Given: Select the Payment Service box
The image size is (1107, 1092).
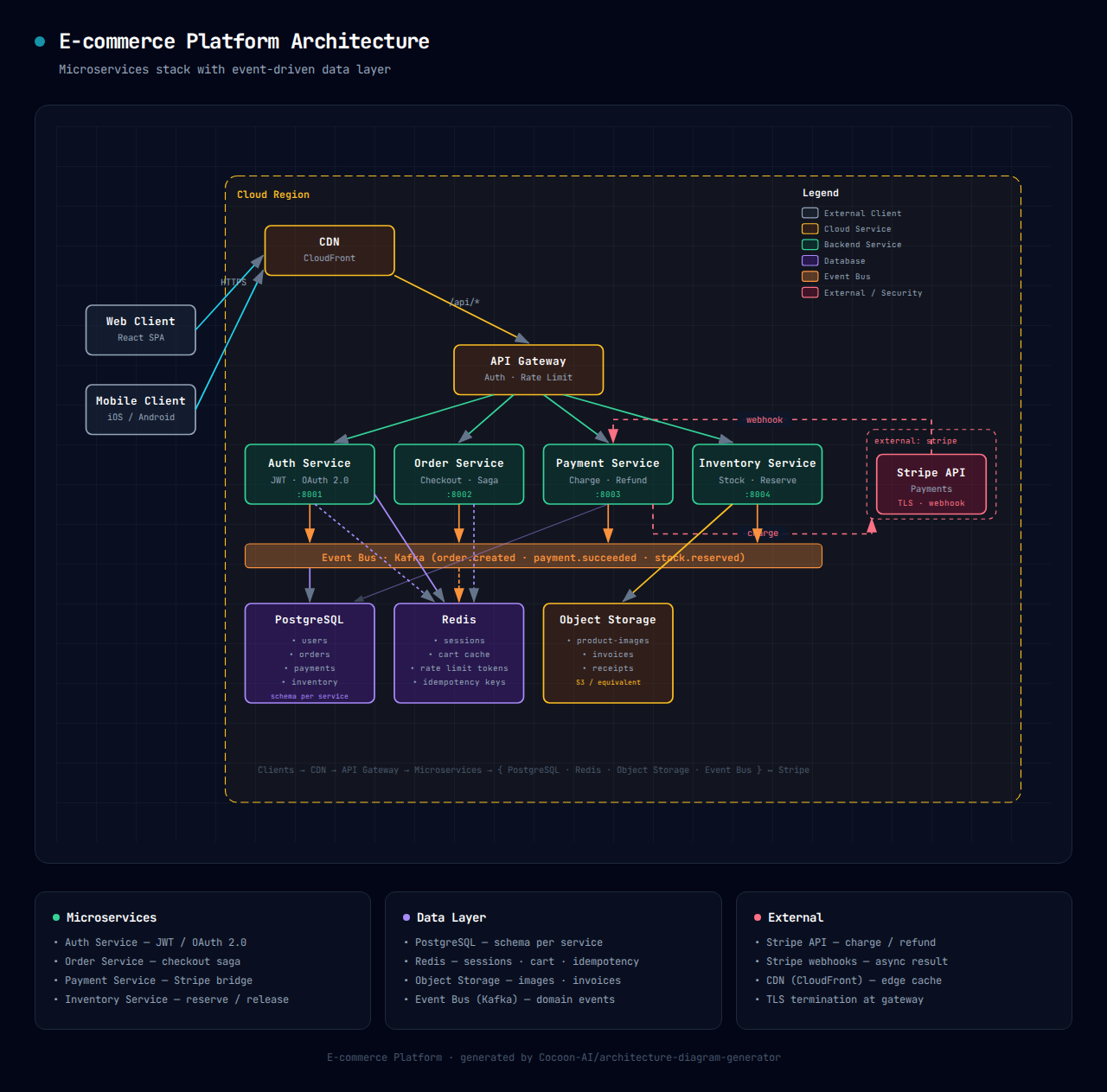Looking at the screenshot, I should (608, 474).
